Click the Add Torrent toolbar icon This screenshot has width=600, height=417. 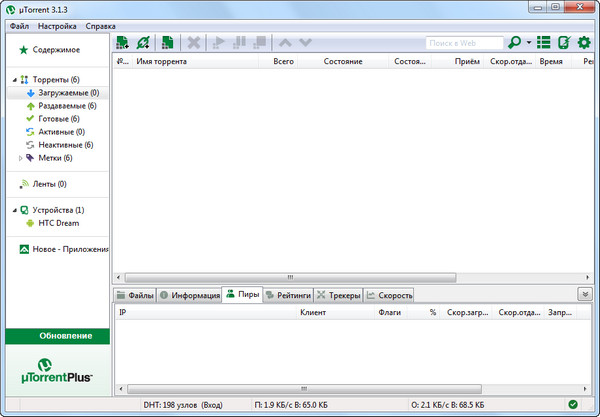click(123, 43)
